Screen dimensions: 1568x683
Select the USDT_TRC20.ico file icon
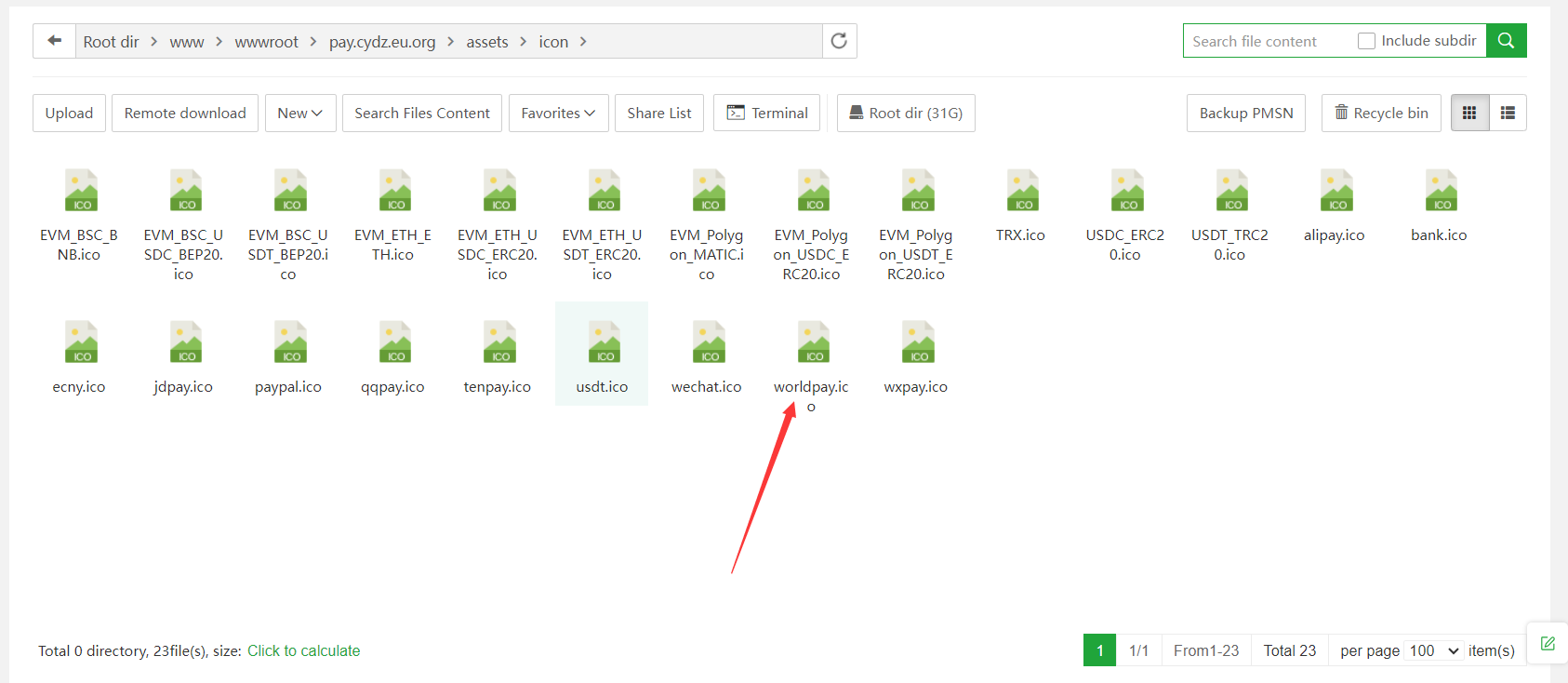[x=1230, y=191]
